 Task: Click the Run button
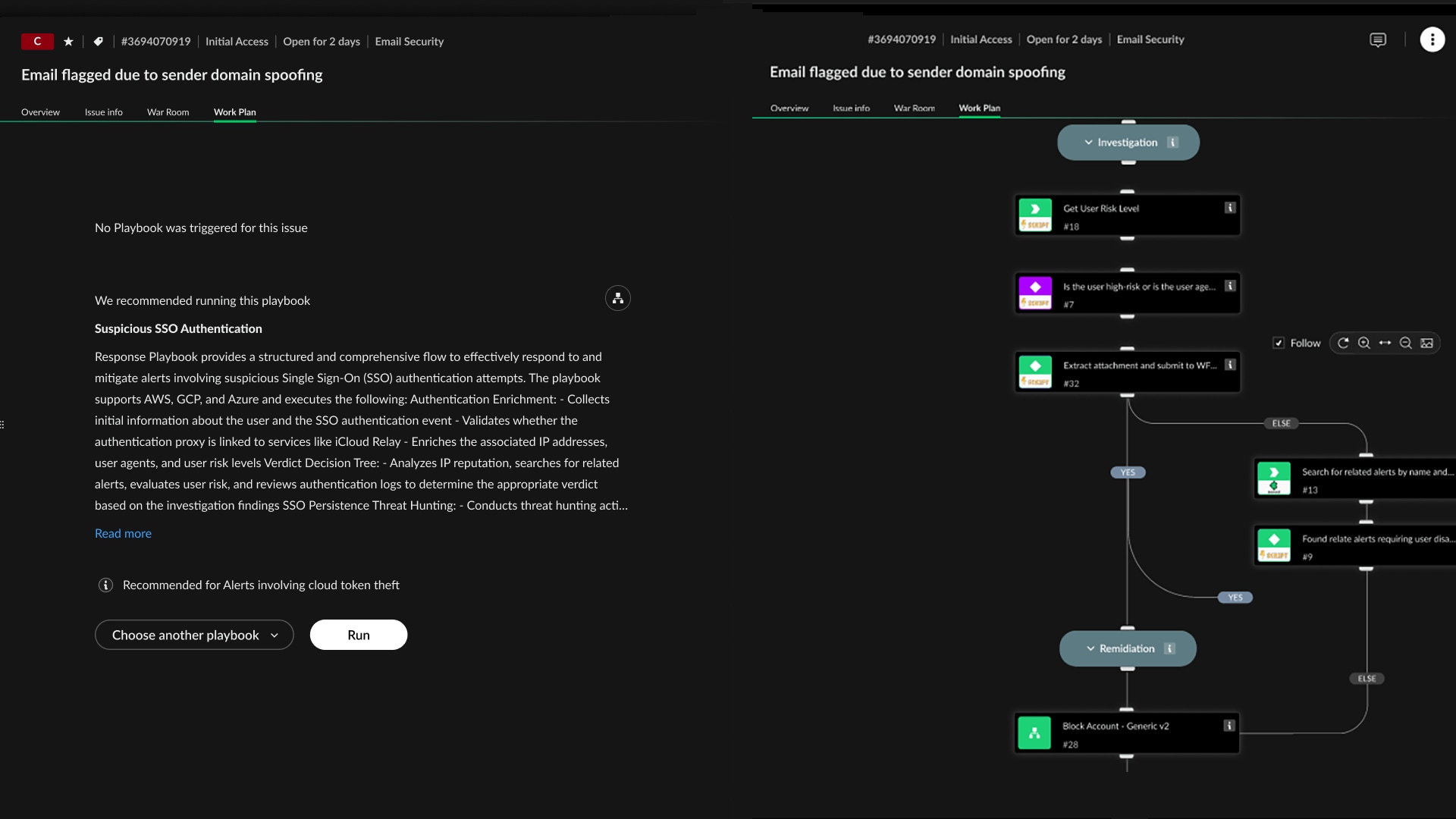coord(358,635)
